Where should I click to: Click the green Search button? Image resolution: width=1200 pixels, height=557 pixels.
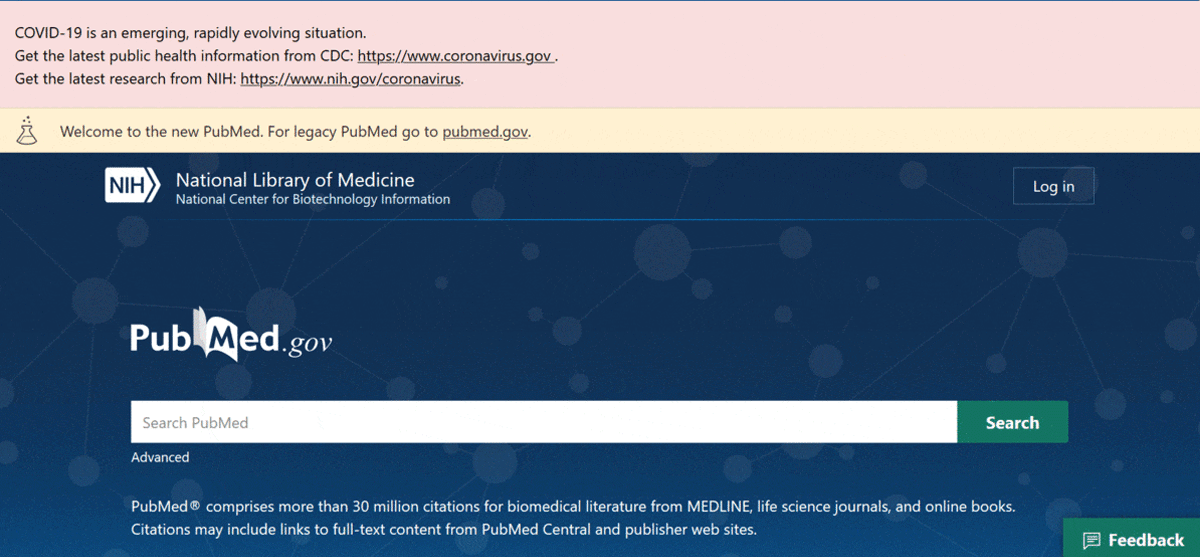click(1012, 422)
